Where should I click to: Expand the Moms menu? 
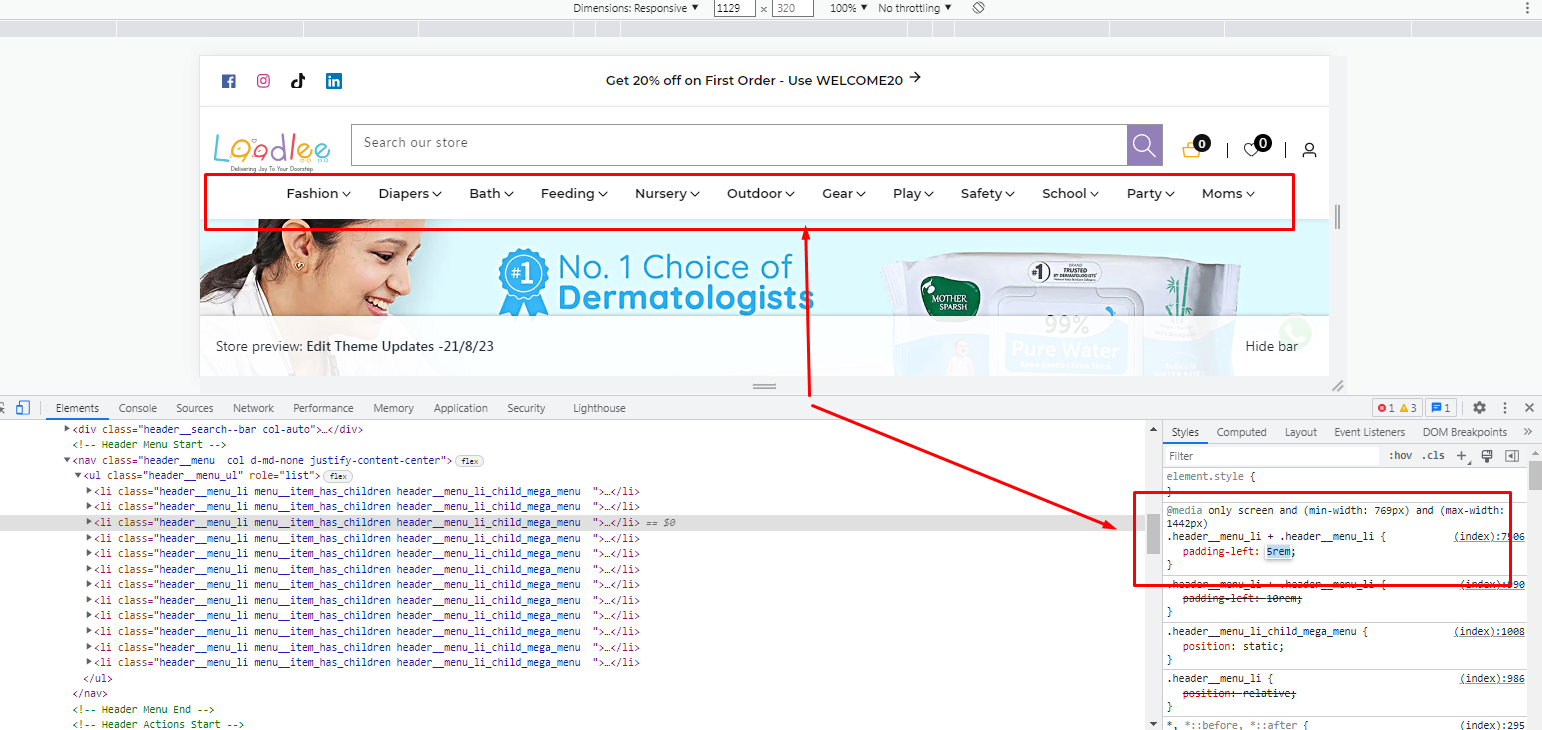pyautogui.click(x=1228, y=194)
